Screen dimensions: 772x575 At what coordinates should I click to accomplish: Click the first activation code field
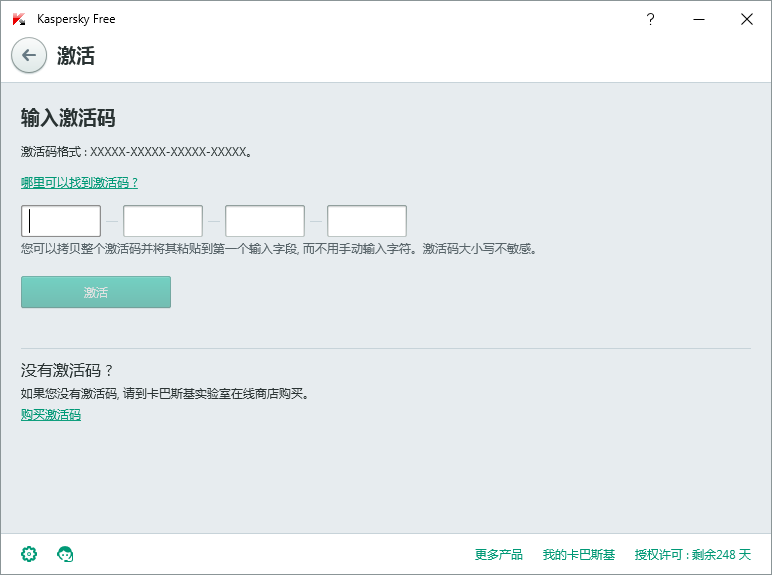[x=61, y=221]
